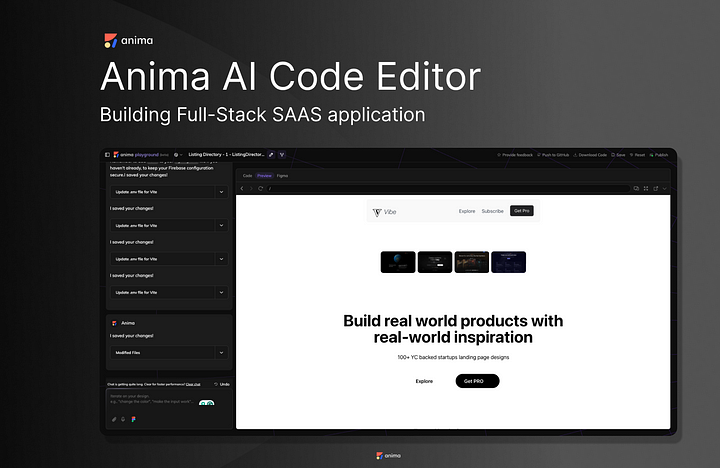Open the settings gear dropdown in the top bar
The image size is (720, 468).
pos(178,155)
